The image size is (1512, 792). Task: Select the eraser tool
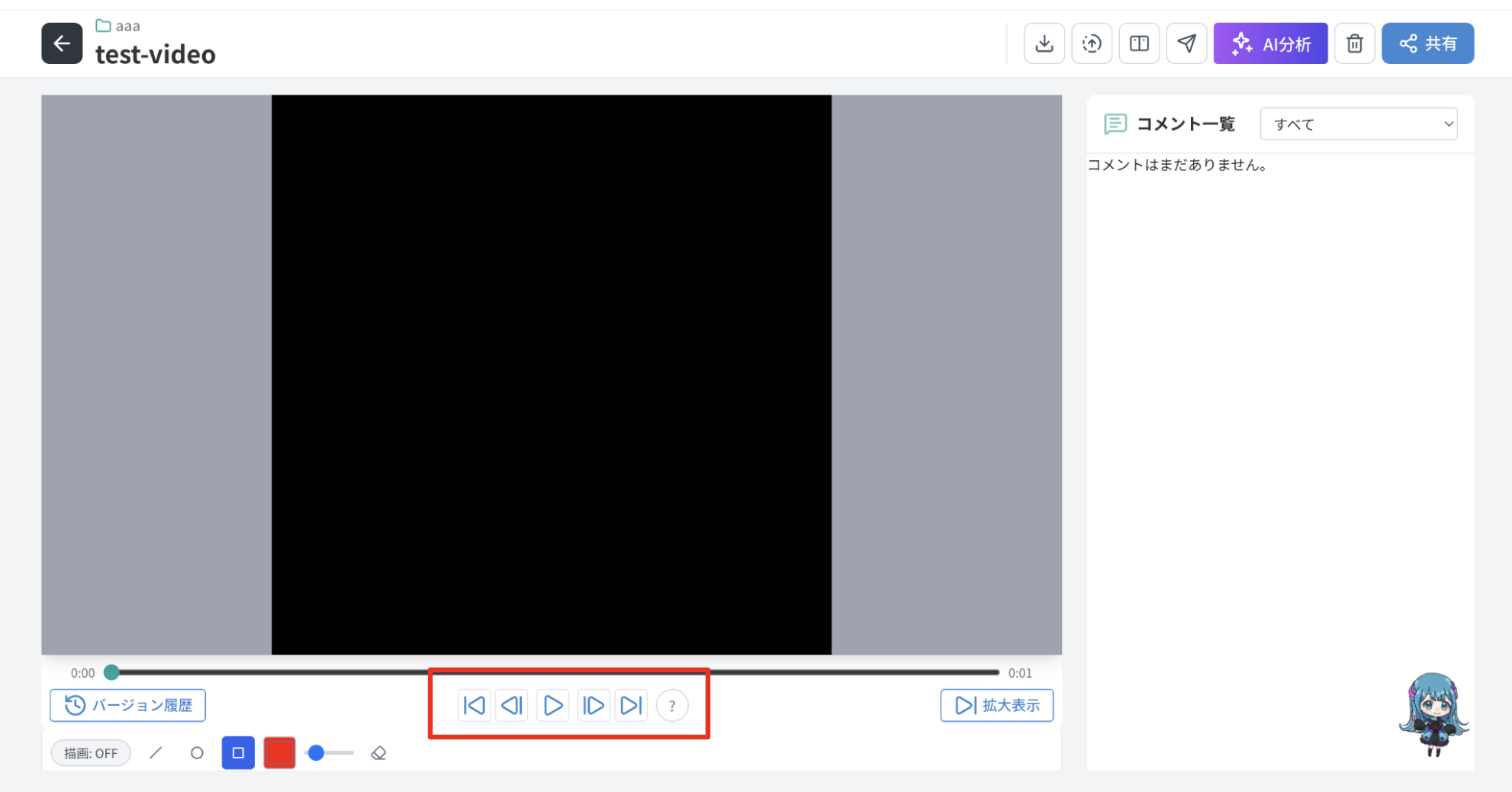tap(378, 753)
